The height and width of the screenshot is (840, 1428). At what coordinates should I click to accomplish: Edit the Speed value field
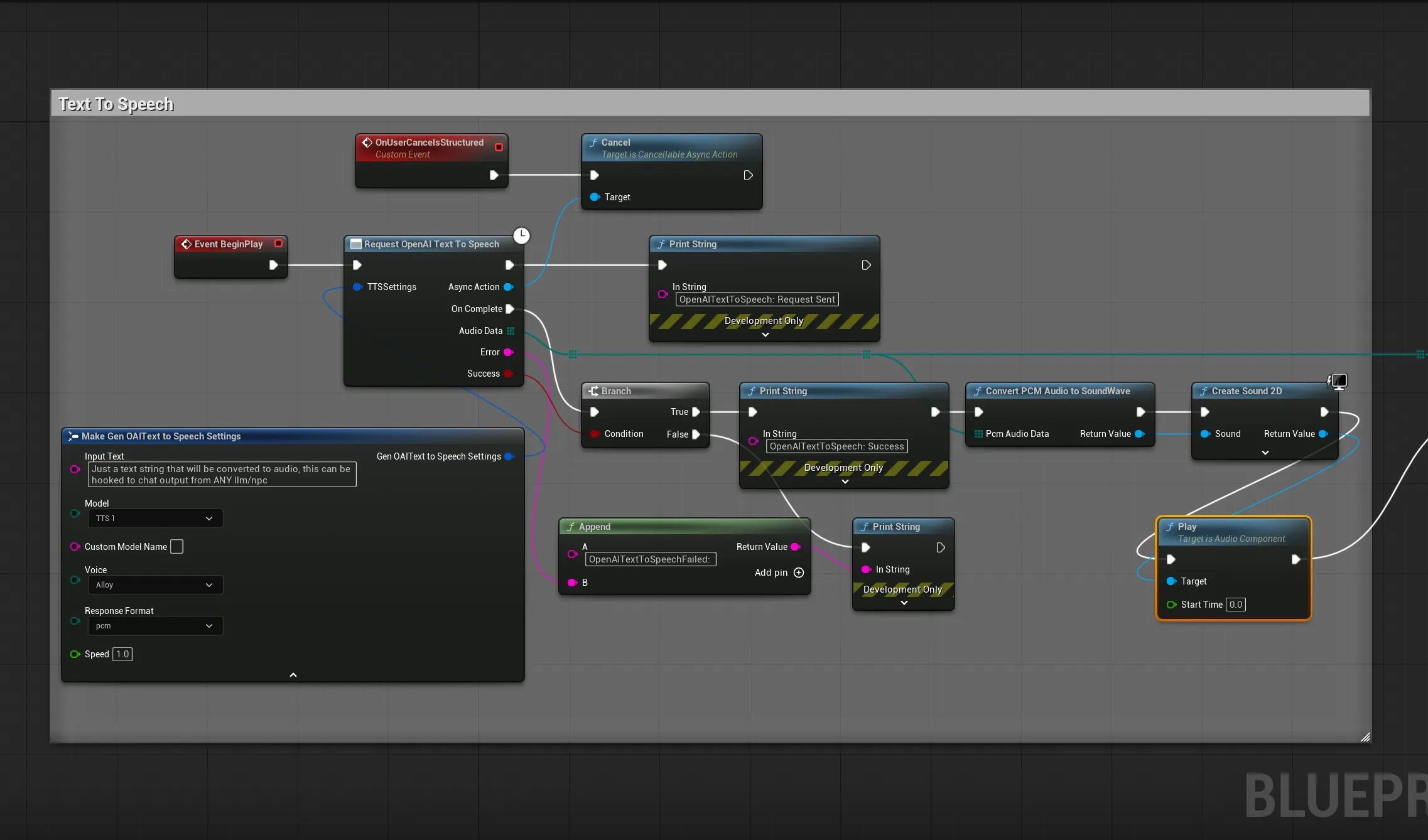122,654
